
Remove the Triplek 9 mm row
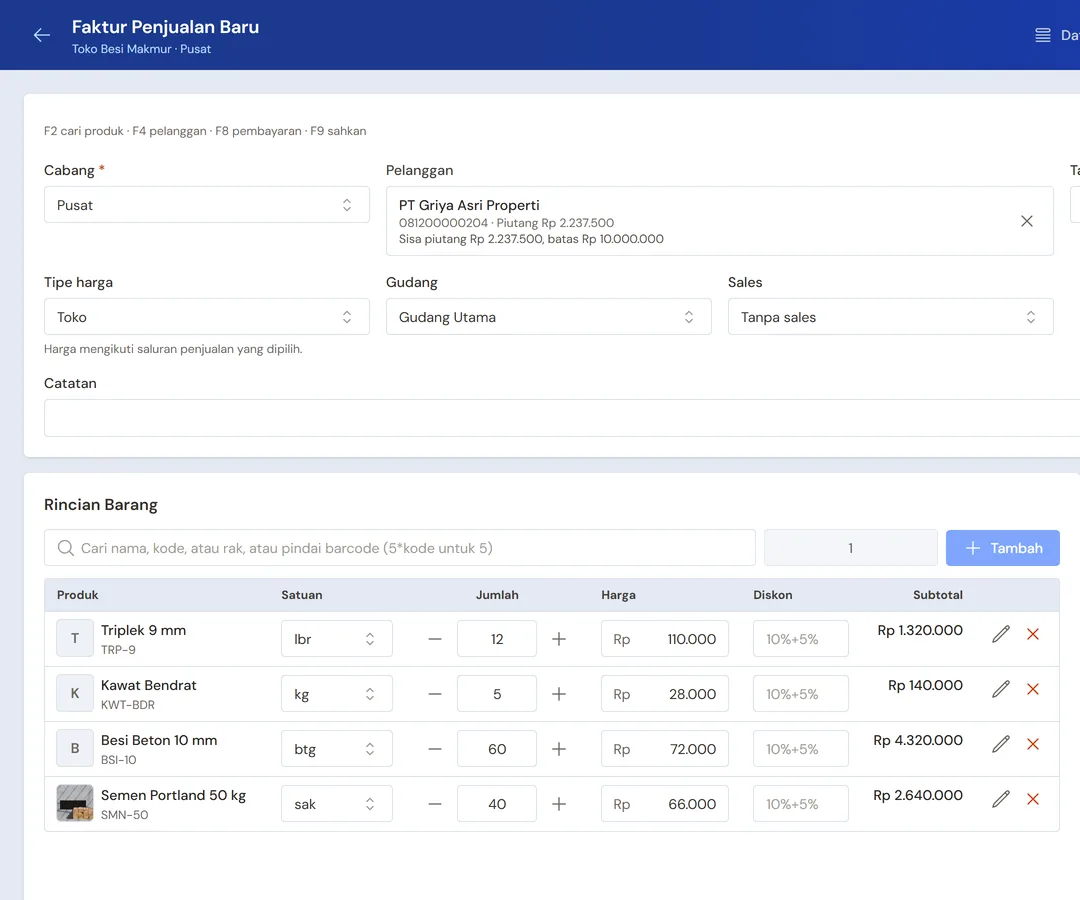(1032, 634)
